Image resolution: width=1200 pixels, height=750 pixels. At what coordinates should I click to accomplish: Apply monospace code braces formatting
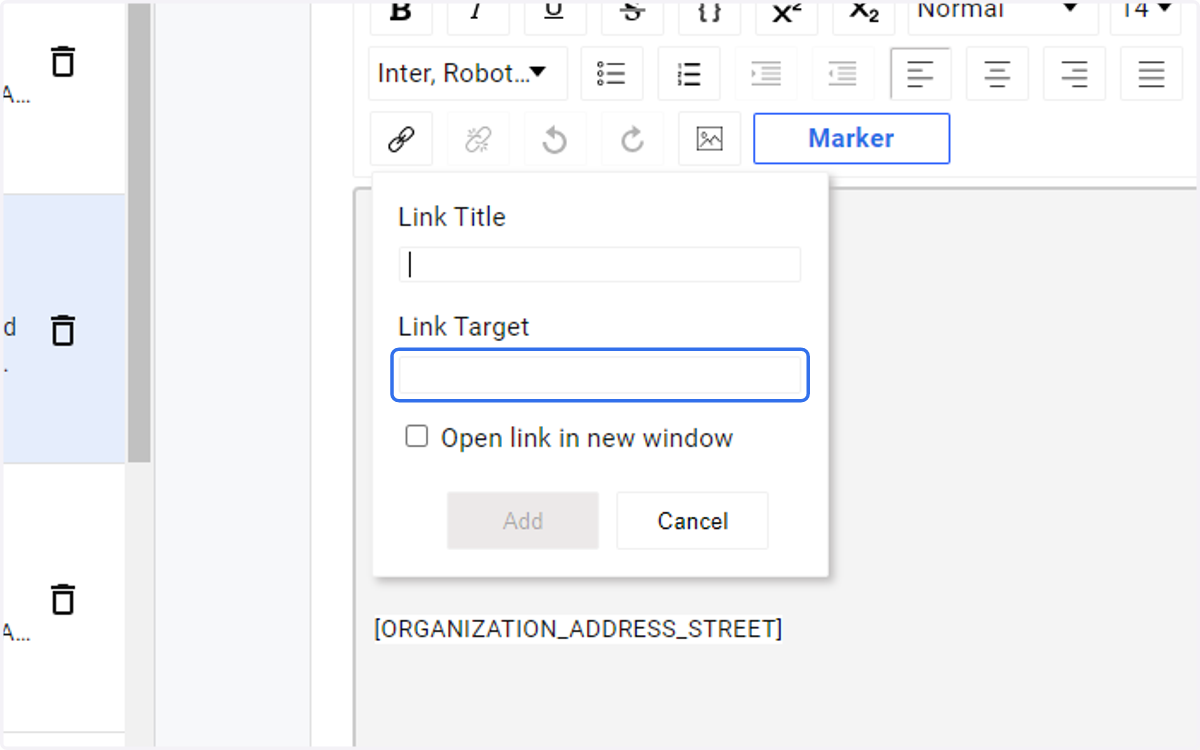pyautogui.click(x=709, y=16)
